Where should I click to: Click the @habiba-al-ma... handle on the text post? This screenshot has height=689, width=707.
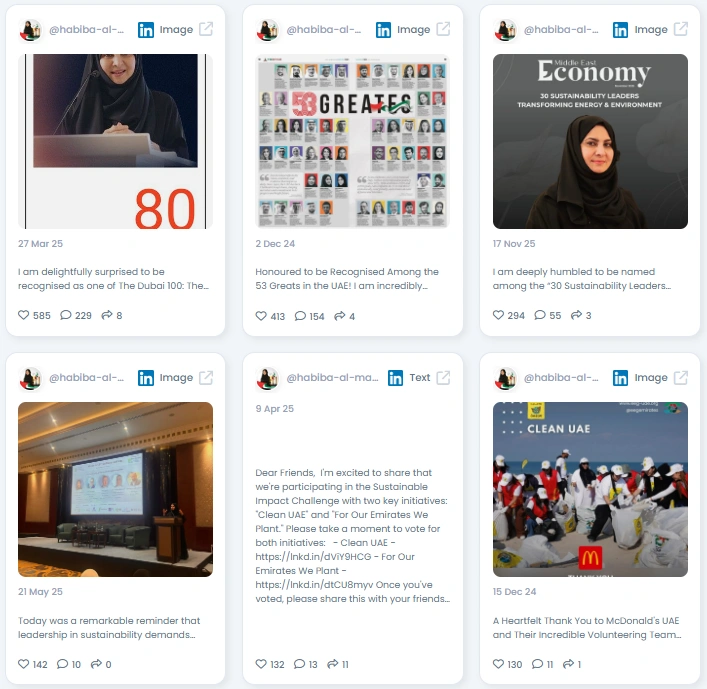(x=332, y=377)
